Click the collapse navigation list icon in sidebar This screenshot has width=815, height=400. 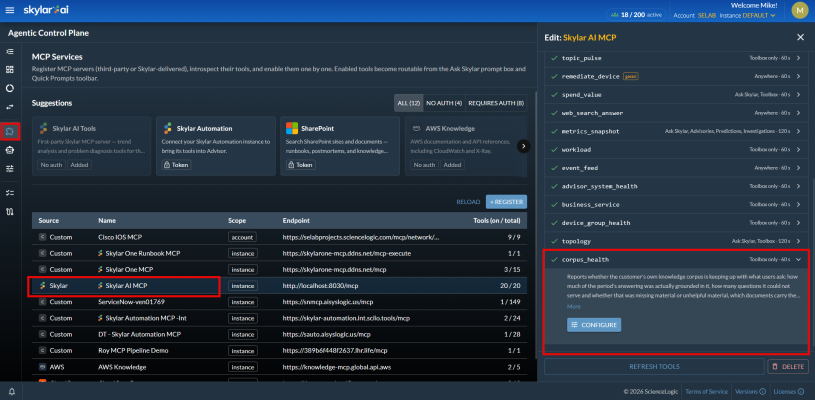pos(9,52)
